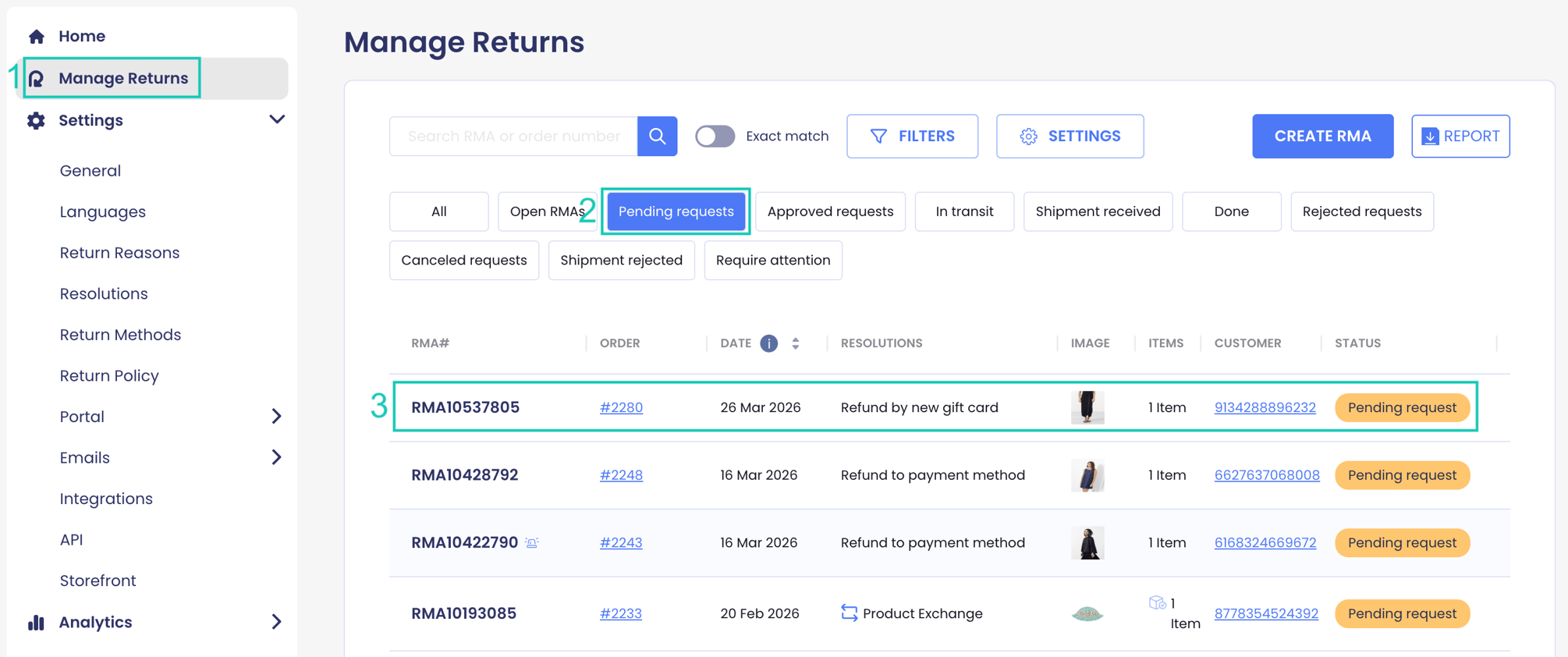View Canceled requests tab
Screen dimensions: 1568x657
[x=464, y=260]
